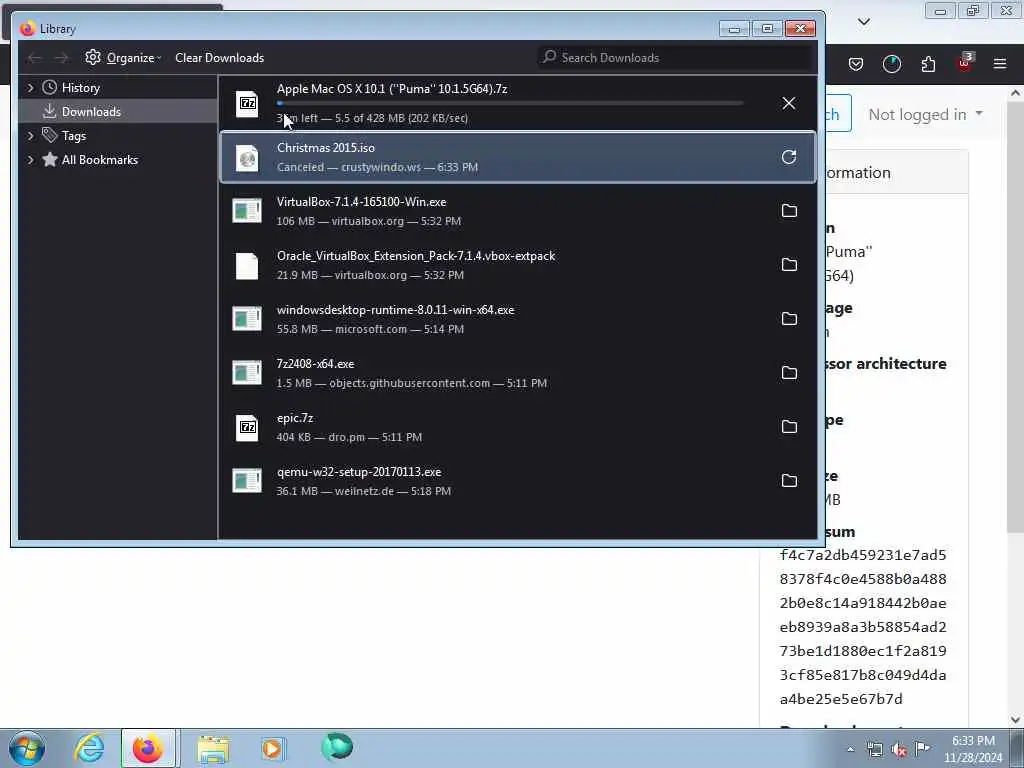Open Firefox Pocket in browser toolbar
The width and height of the screenshot is (1024, 768).
pyautogui.click(x=856, y=64)
